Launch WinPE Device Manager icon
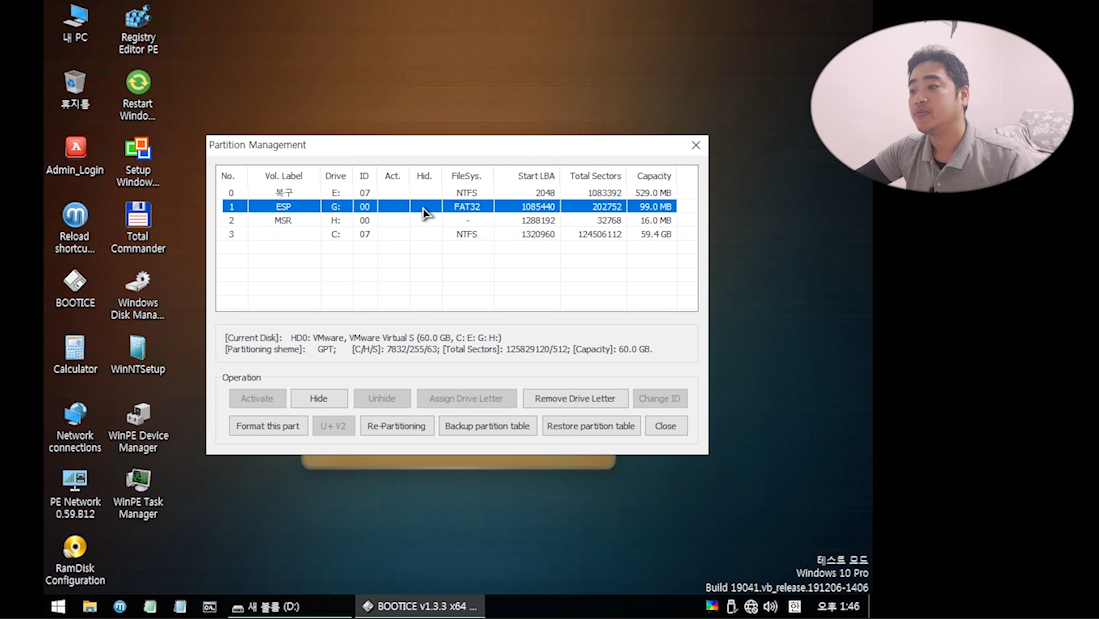This screenshot has width=1099, height=619. tap(138, 428)
